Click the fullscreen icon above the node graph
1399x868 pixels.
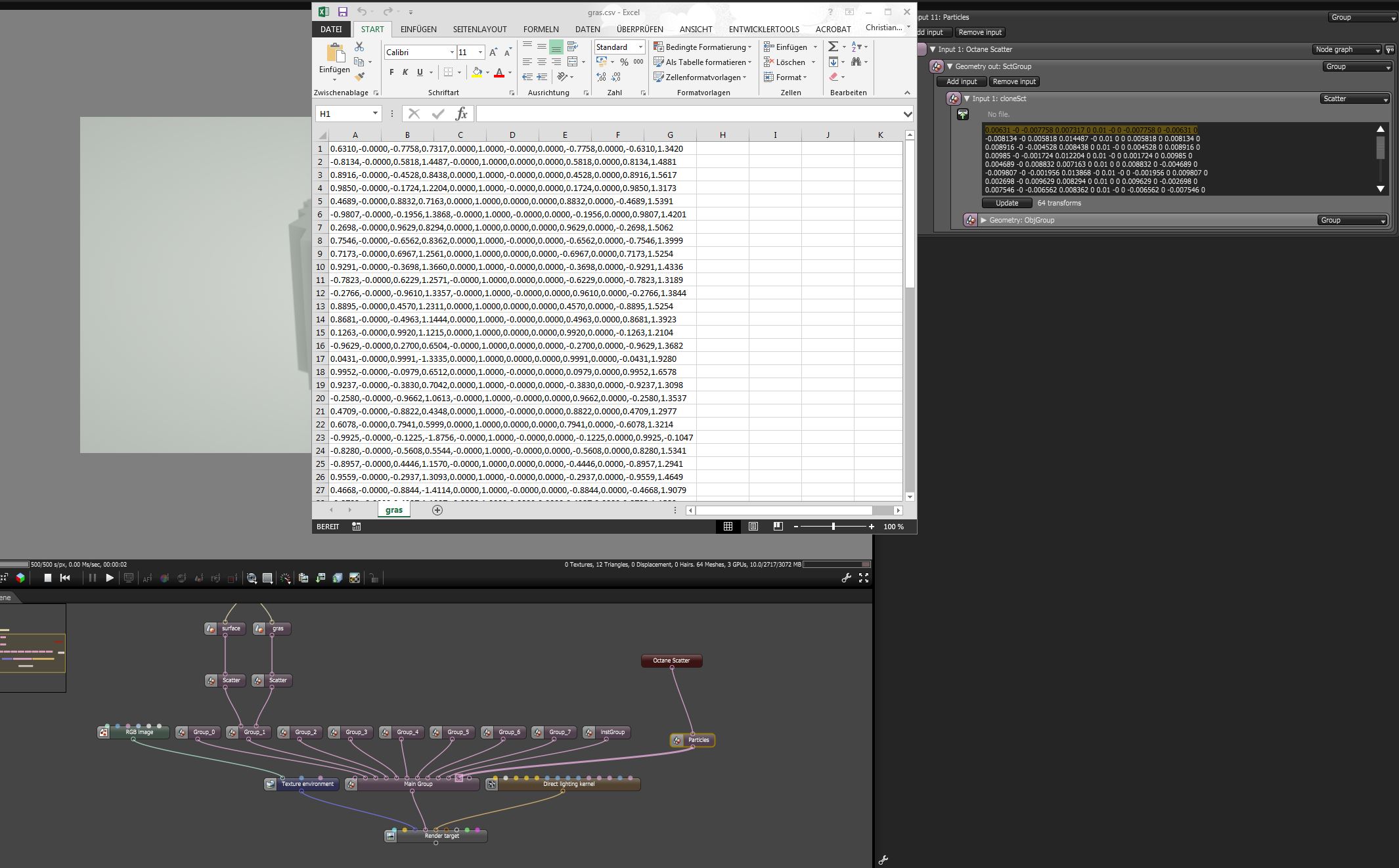[864, 578]
